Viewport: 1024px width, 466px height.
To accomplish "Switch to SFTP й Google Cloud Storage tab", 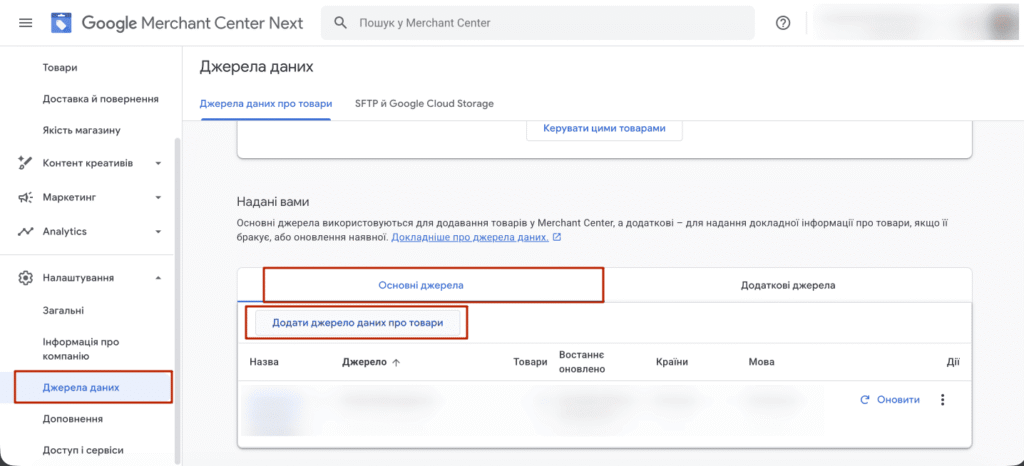I will click(x=424, y=103).
